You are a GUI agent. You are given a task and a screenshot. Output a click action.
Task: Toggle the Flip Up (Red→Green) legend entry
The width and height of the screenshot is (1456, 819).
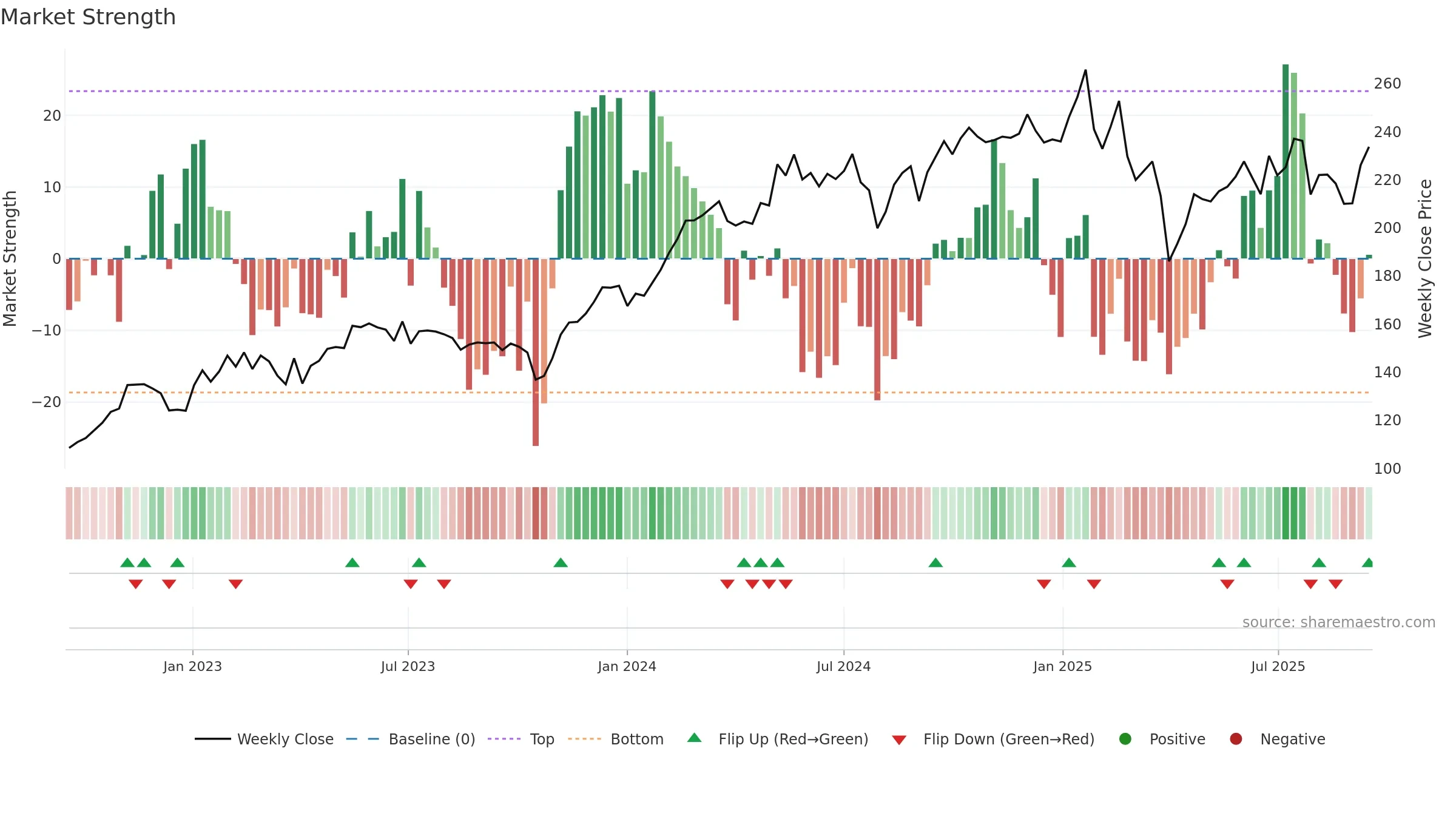pyautogui.click(x=778, y=739)
